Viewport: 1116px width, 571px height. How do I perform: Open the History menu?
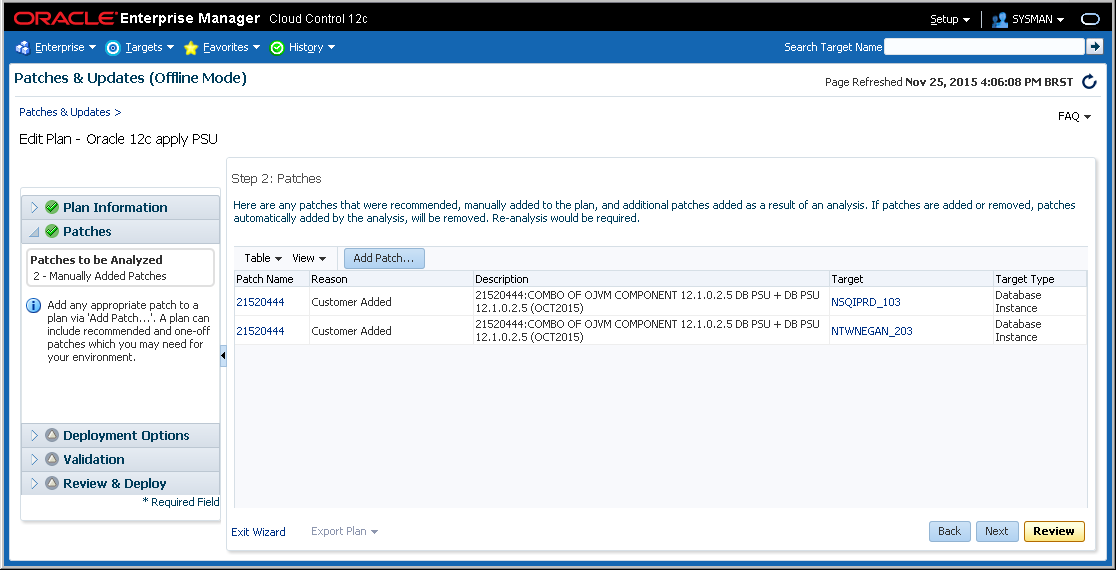[x=312, y=47]
